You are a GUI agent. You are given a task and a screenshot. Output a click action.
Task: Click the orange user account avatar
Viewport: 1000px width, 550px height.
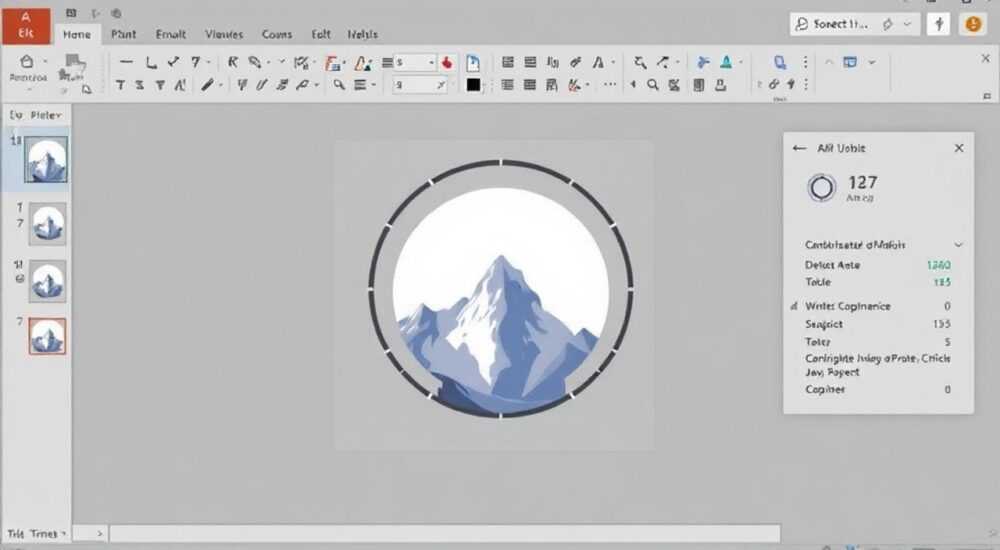click(973, 24)
